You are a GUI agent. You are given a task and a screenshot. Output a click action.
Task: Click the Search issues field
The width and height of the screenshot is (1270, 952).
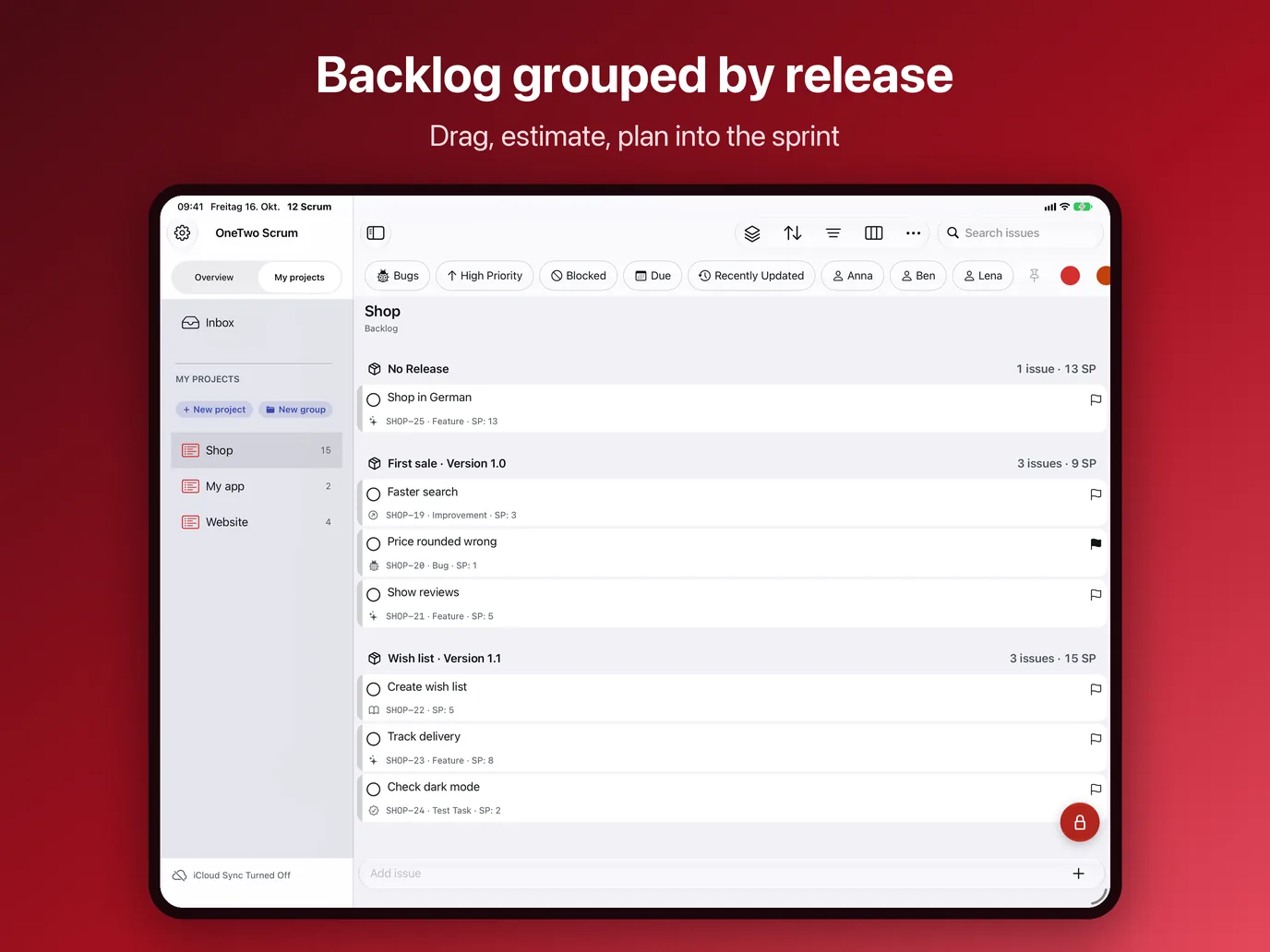1021,233
